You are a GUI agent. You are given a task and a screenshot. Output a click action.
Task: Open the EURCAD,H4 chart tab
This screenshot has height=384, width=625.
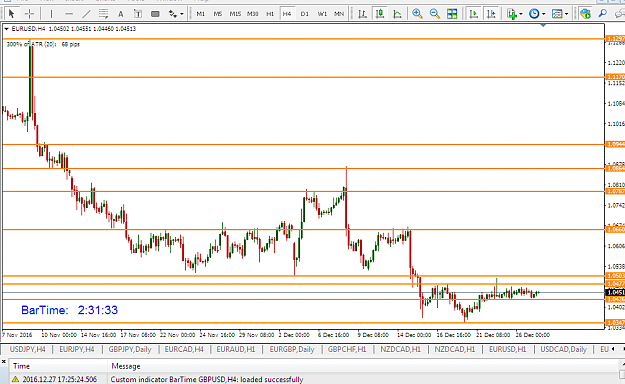pyautogui.click(x=184, y=349)
